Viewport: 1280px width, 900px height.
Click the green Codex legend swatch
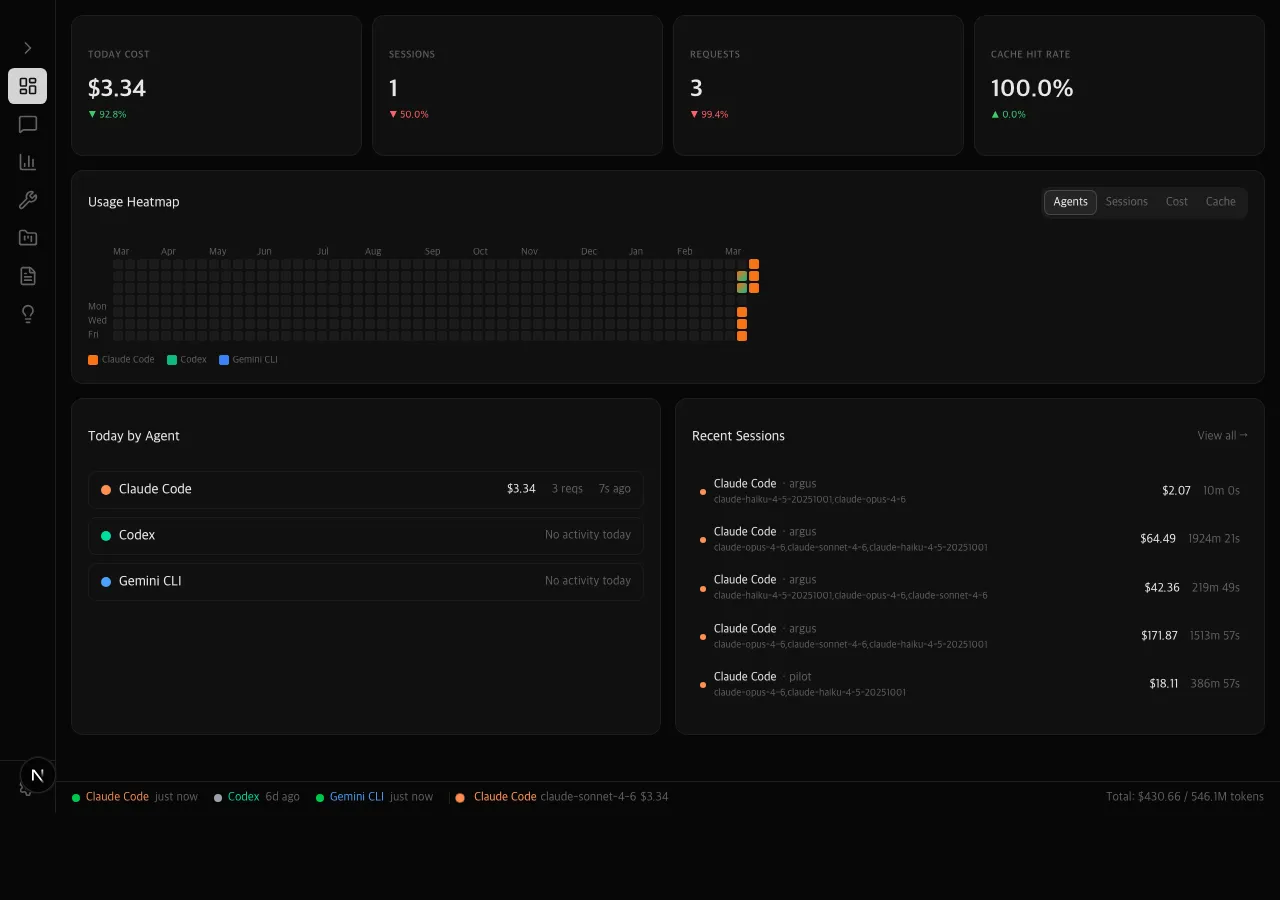click(x=172, y=360)
